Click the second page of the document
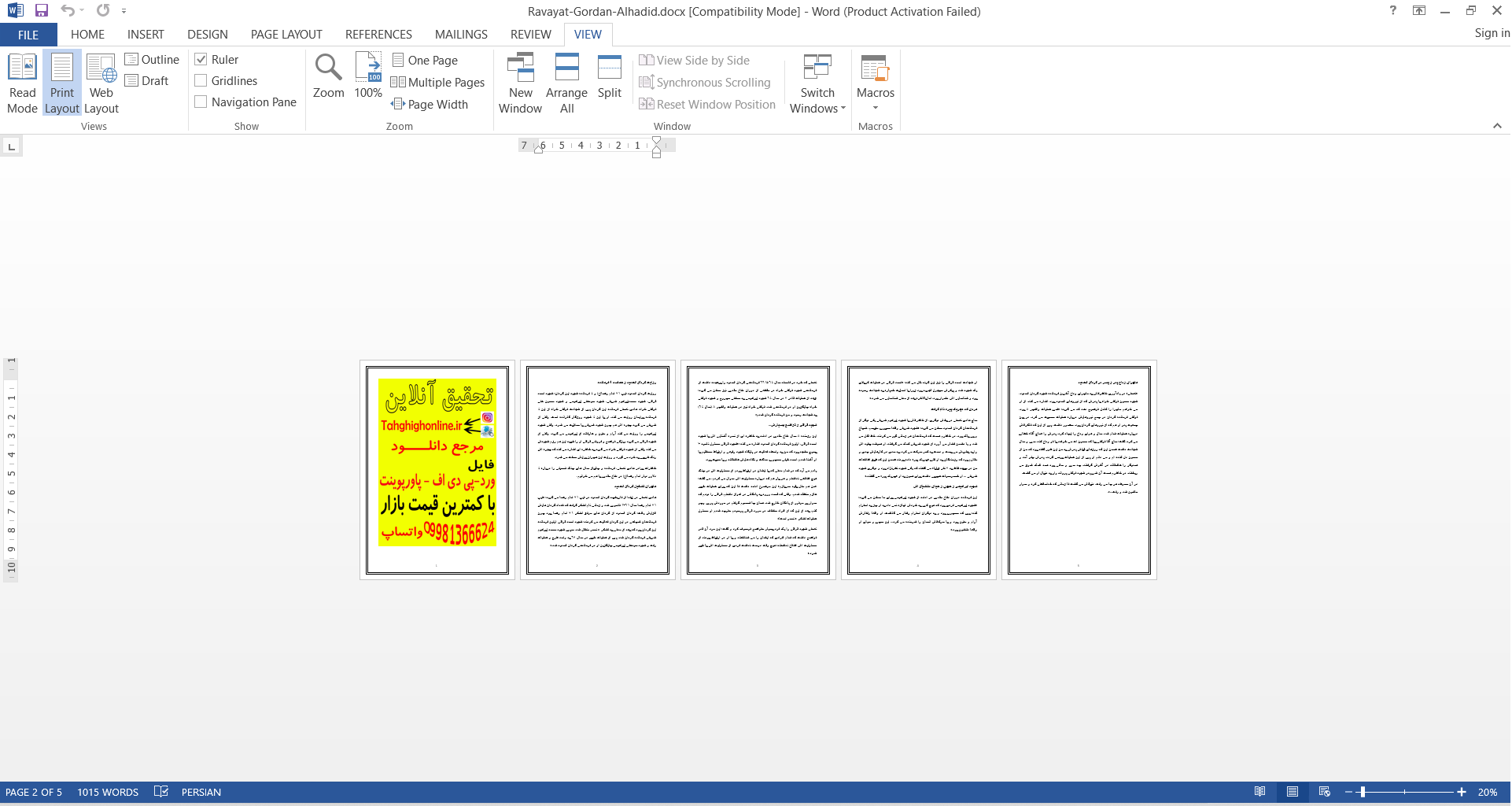 coord(598,470)
